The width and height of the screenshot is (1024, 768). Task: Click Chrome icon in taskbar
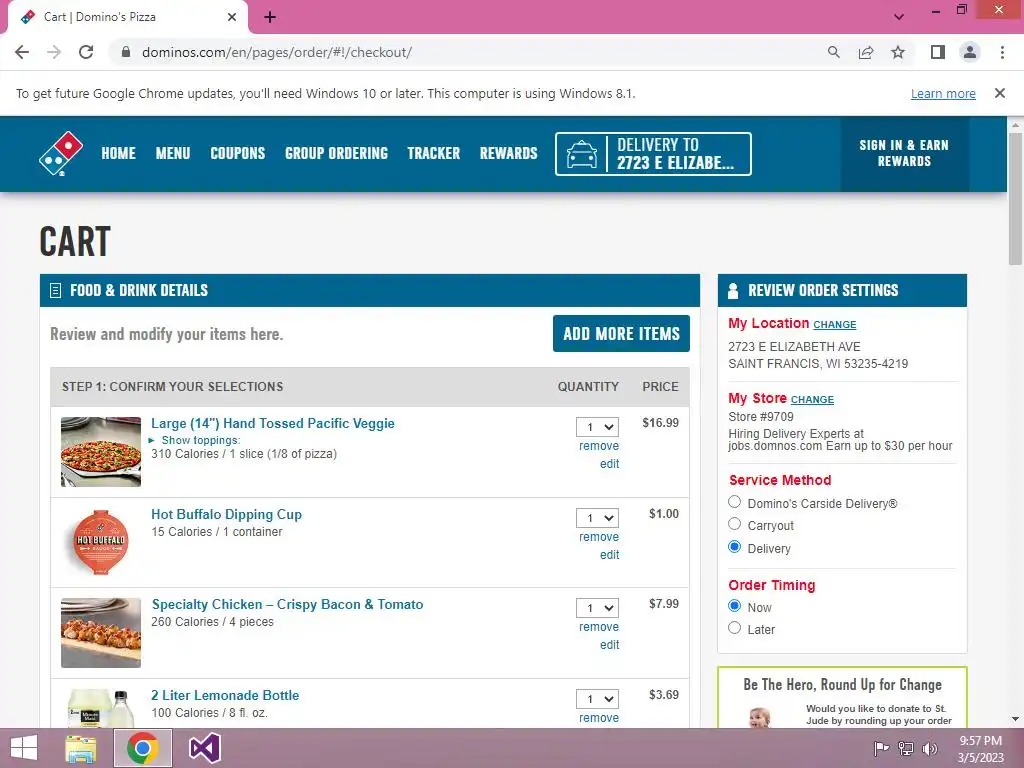[143, 748]
